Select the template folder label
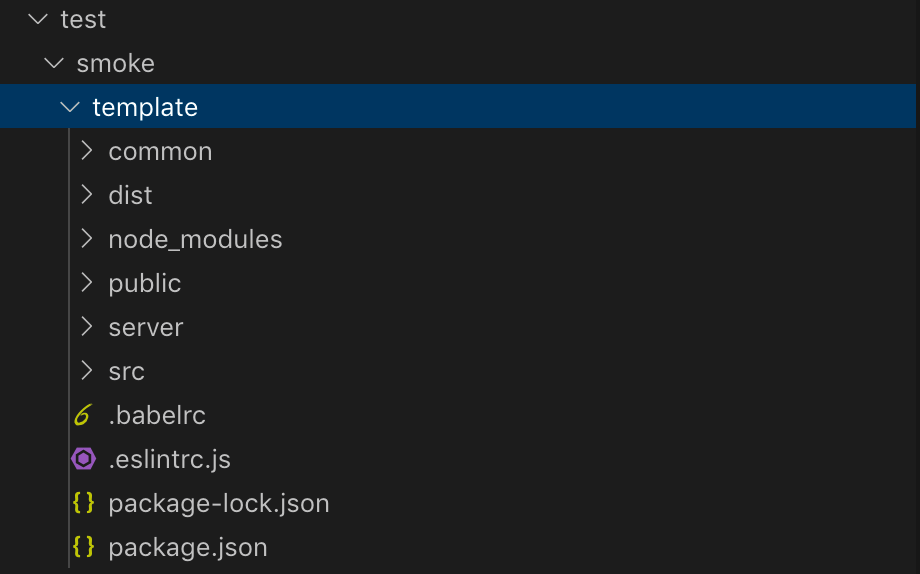 click(x=145, y=107)
